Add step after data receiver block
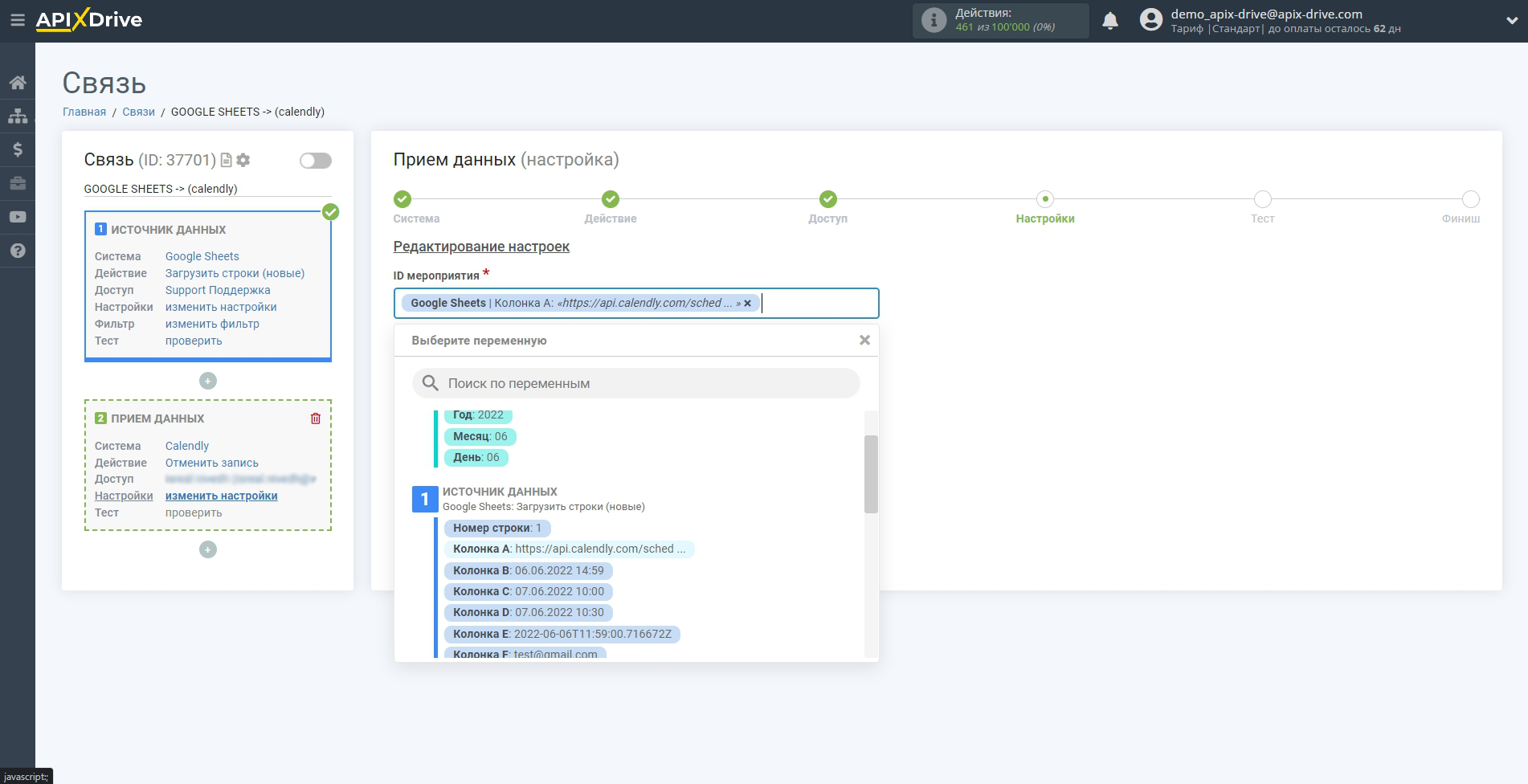The width and height of the screenshot is (1528, 784). (208, 549)
